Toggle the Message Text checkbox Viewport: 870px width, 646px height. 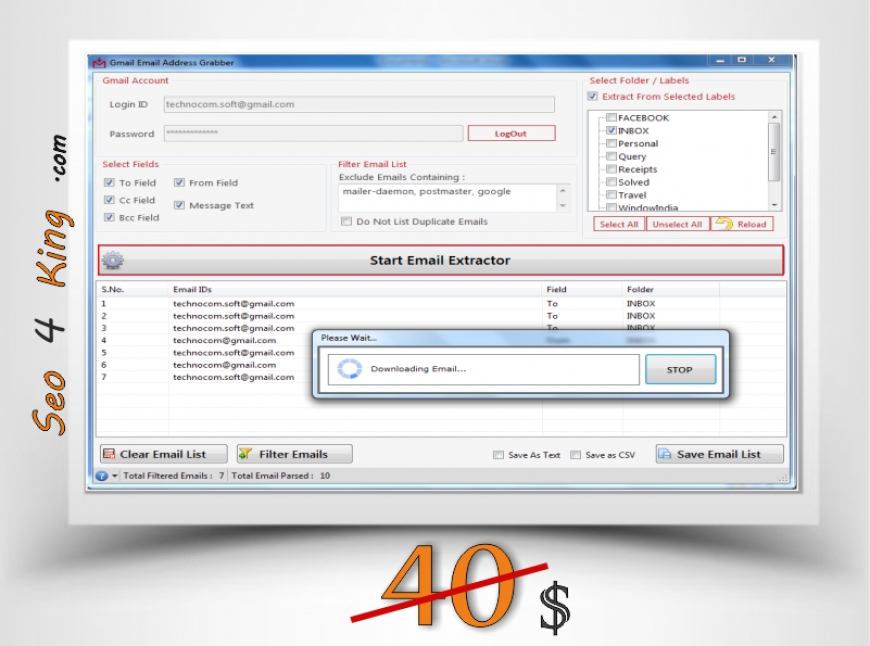click(179, 205)
